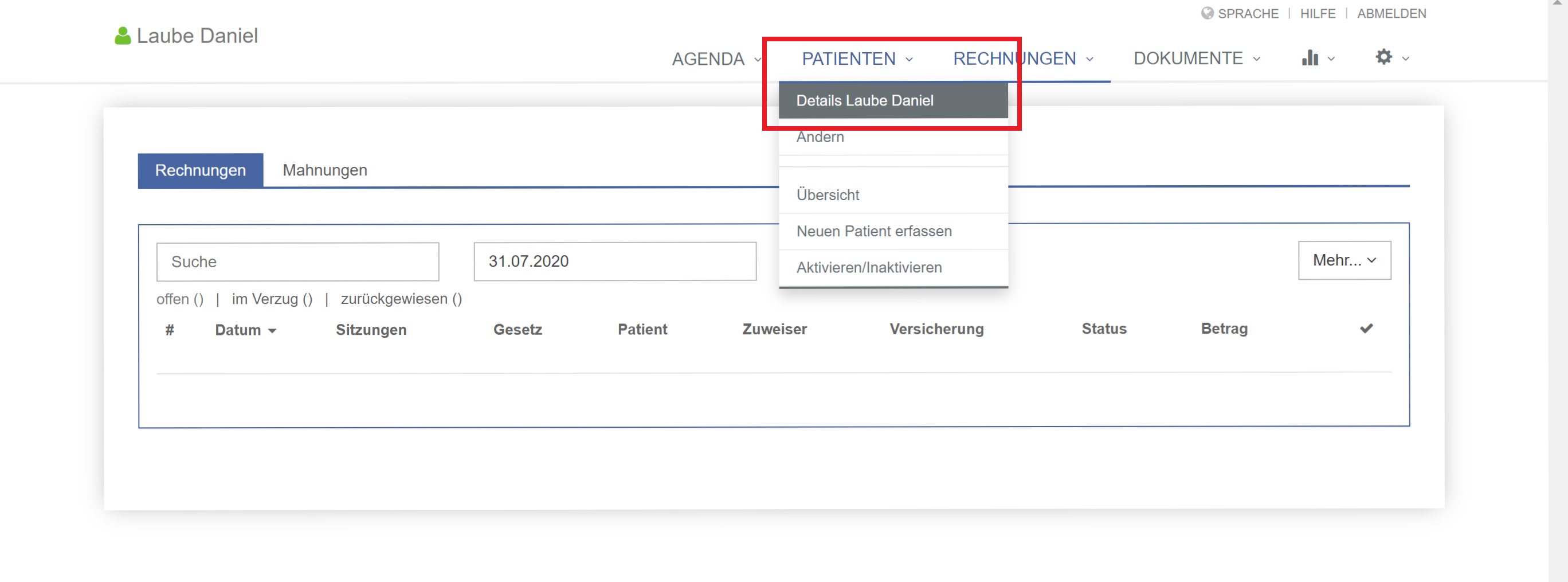Viewport: 1568px width, 582px height.
Task: Click the Zuweiser column header
Action: (x=774, y=329)
